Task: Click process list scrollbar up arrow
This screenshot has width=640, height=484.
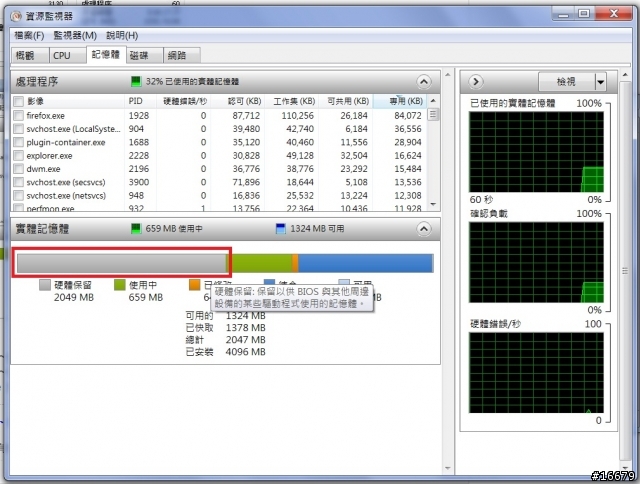Action: click(x=433, y=101)
